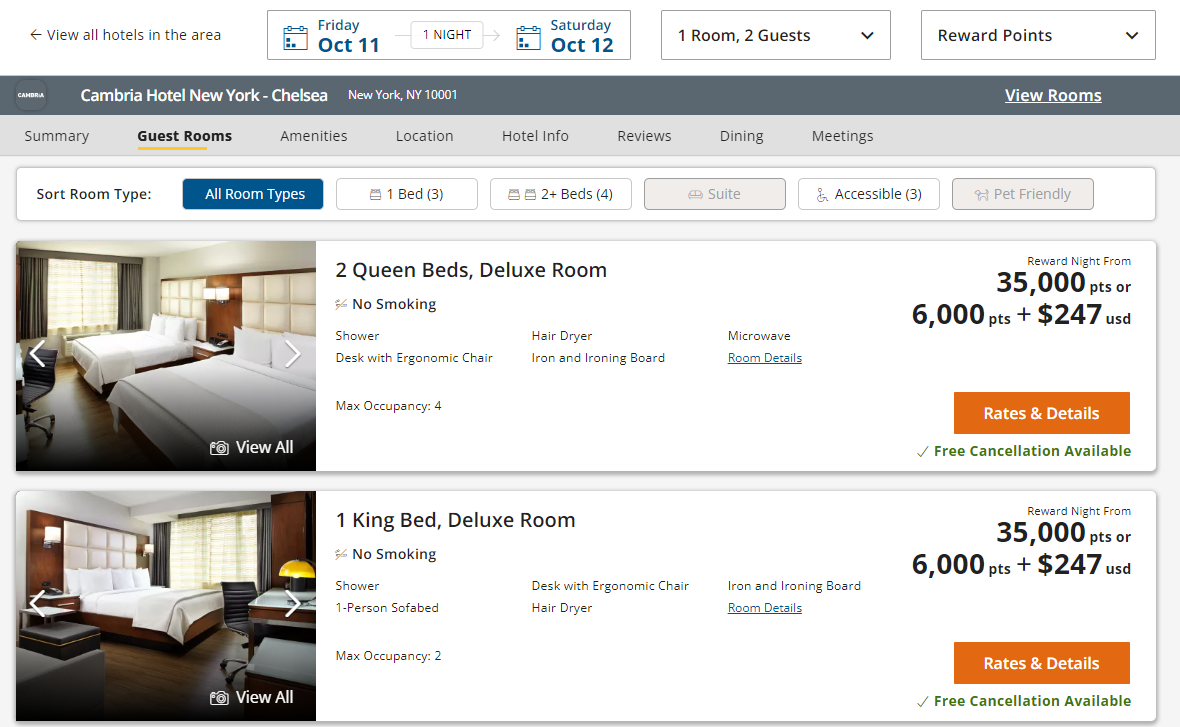Open the photo gallery via the View All camera icon
The width and height of the screenshot is (1180, 727).
(x=219, y=447)
